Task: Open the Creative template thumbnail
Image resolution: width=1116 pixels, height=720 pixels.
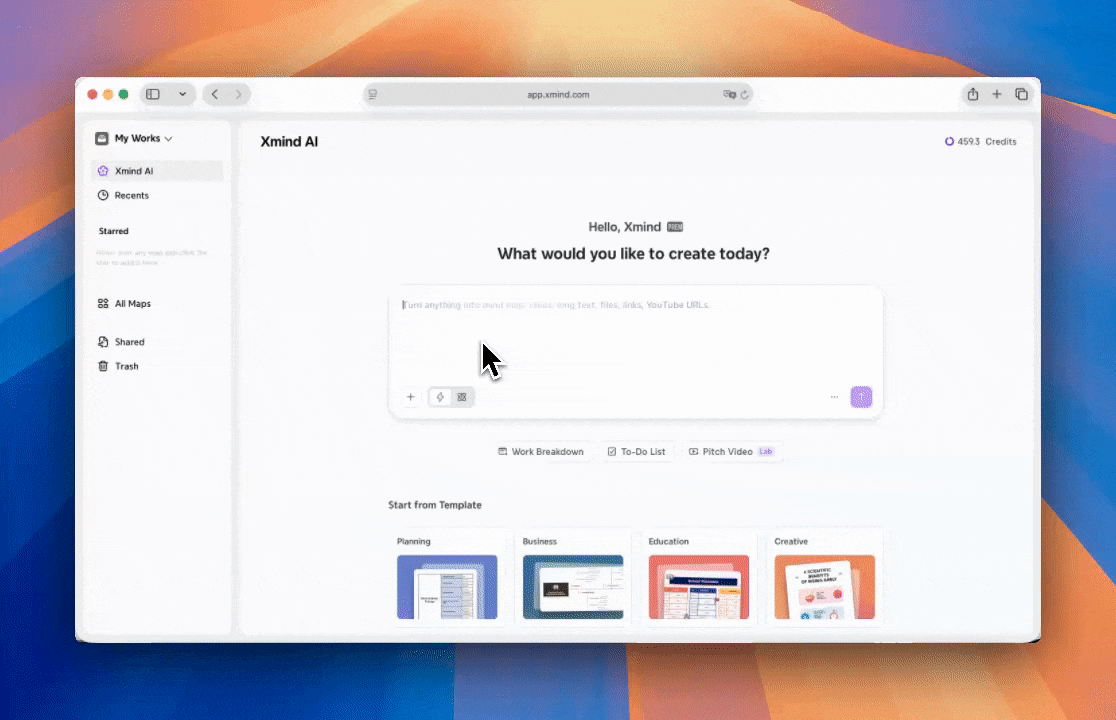Action: coord(824,587)
